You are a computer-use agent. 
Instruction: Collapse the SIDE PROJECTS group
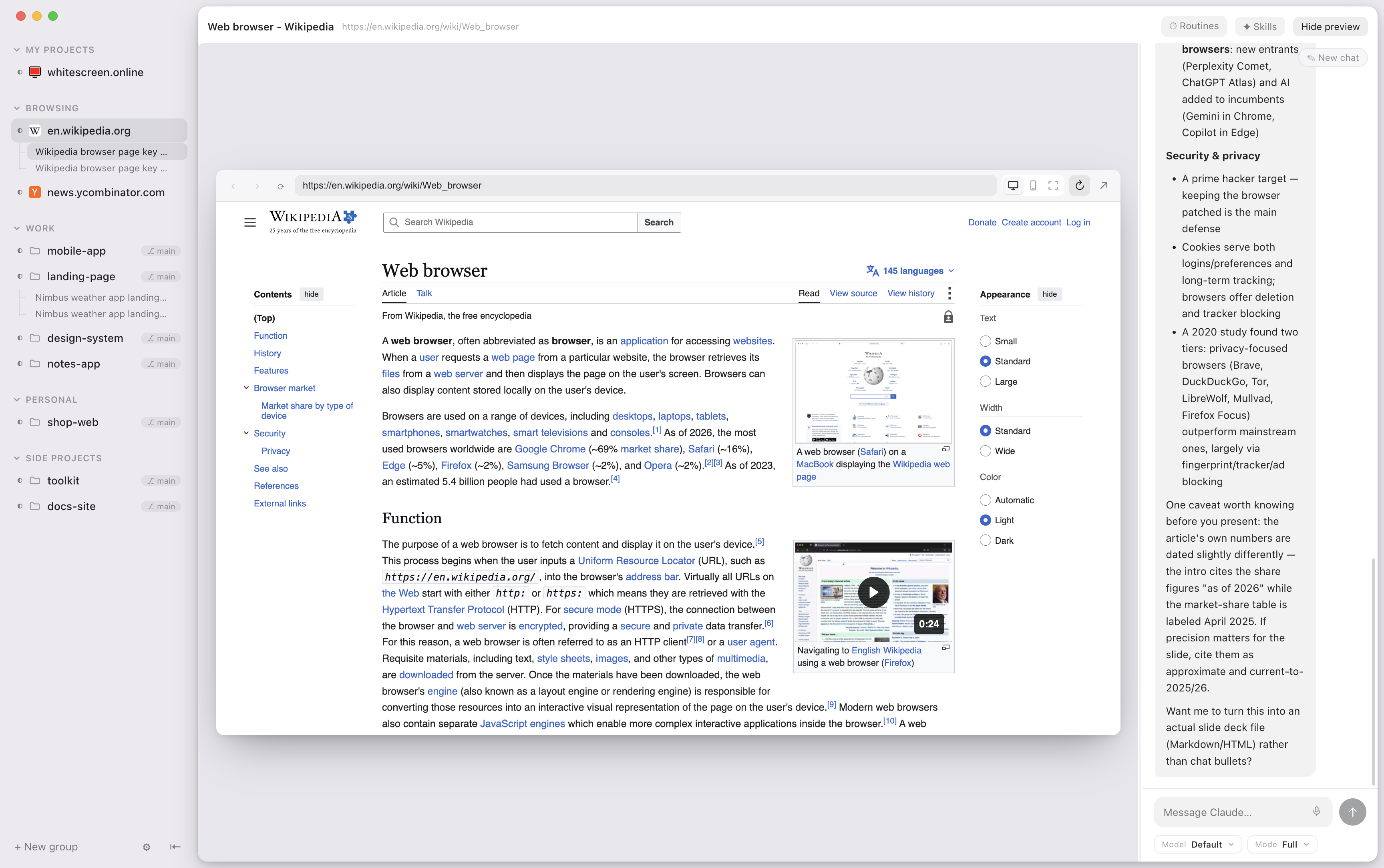[x=17, y=458]
